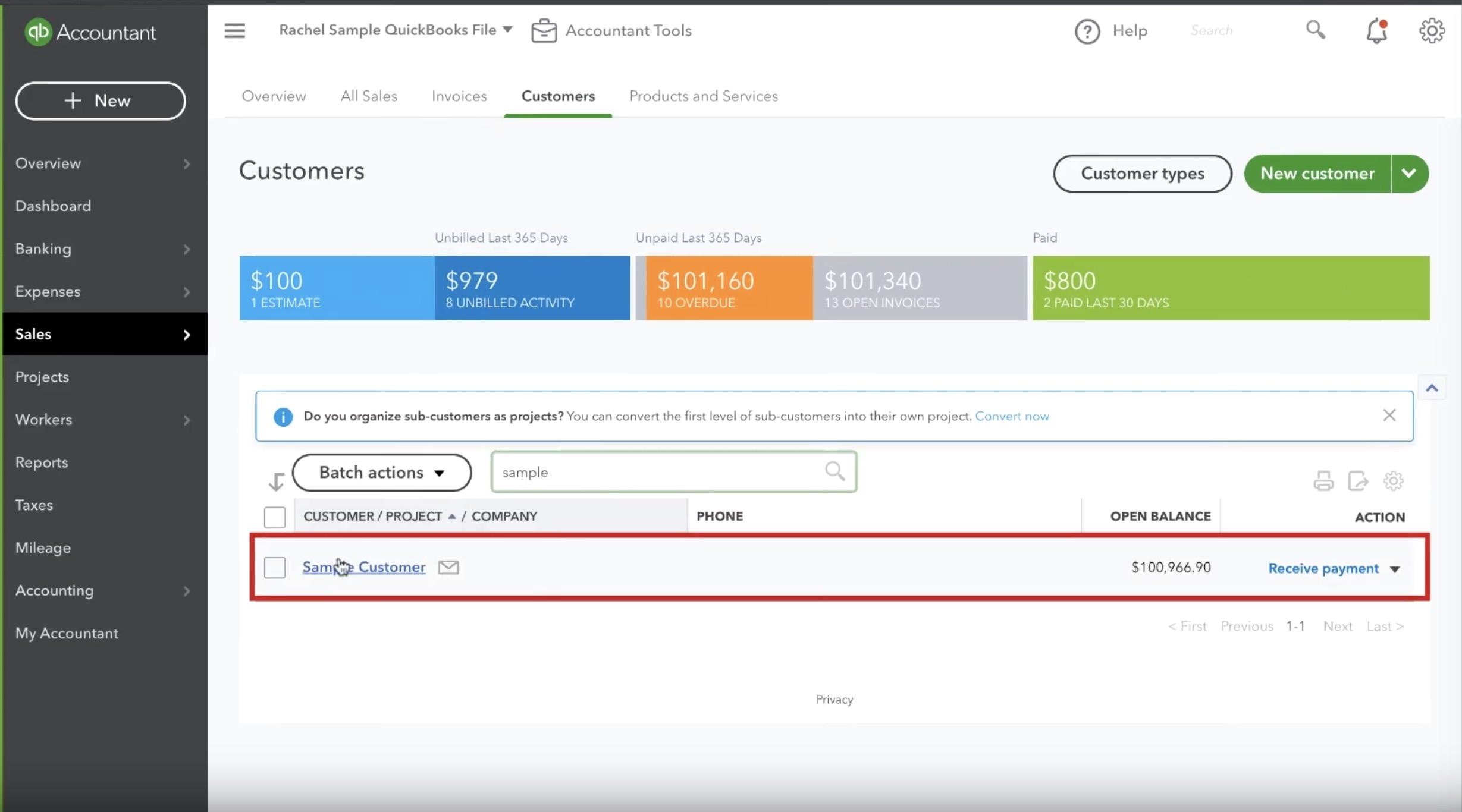The height and width of the screenshot is (812, 1462).
Task: Click First pagination link
Action: pos(1187,627)
